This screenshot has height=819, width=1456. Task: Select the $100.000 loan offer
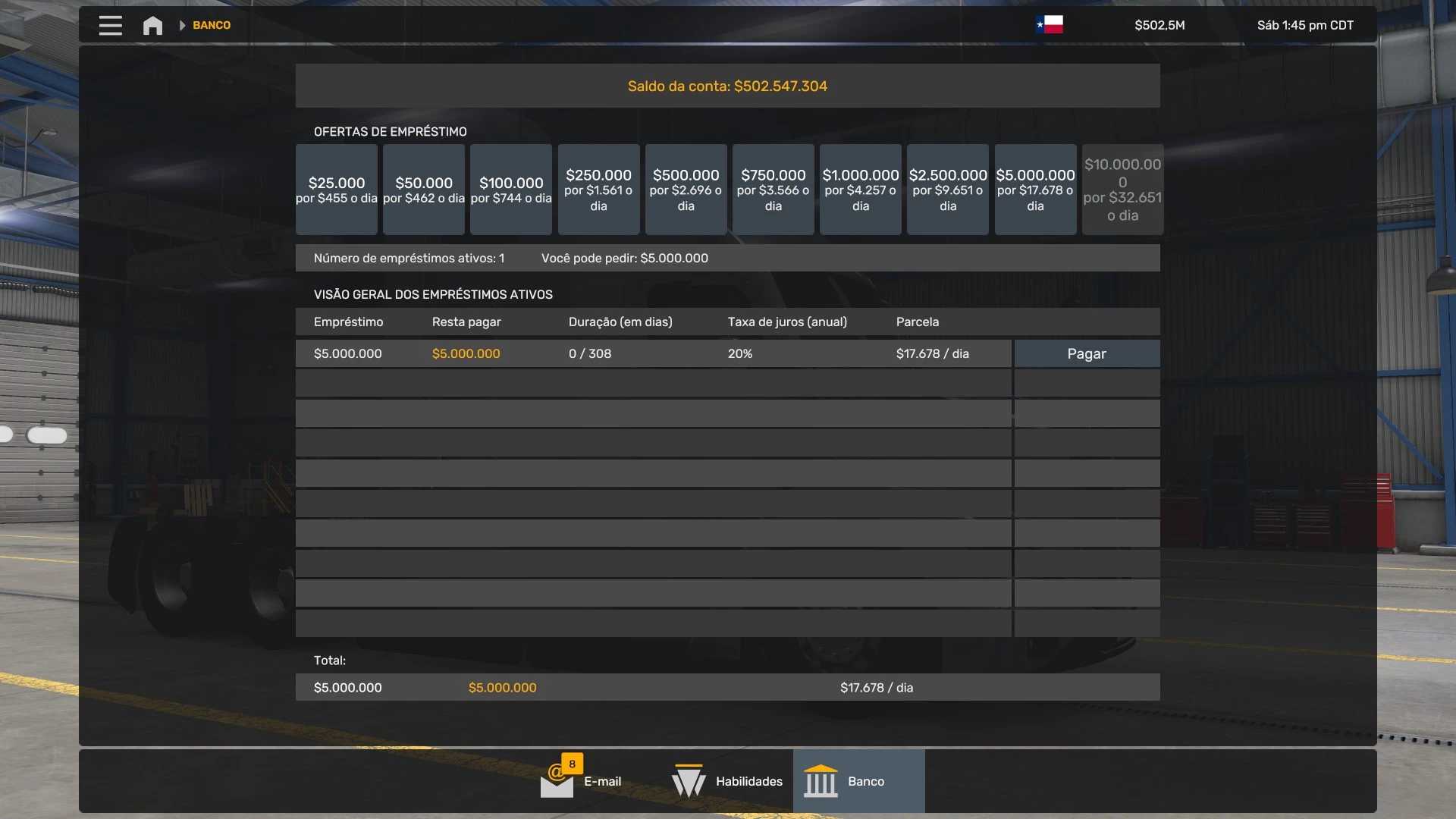[511, 190]
